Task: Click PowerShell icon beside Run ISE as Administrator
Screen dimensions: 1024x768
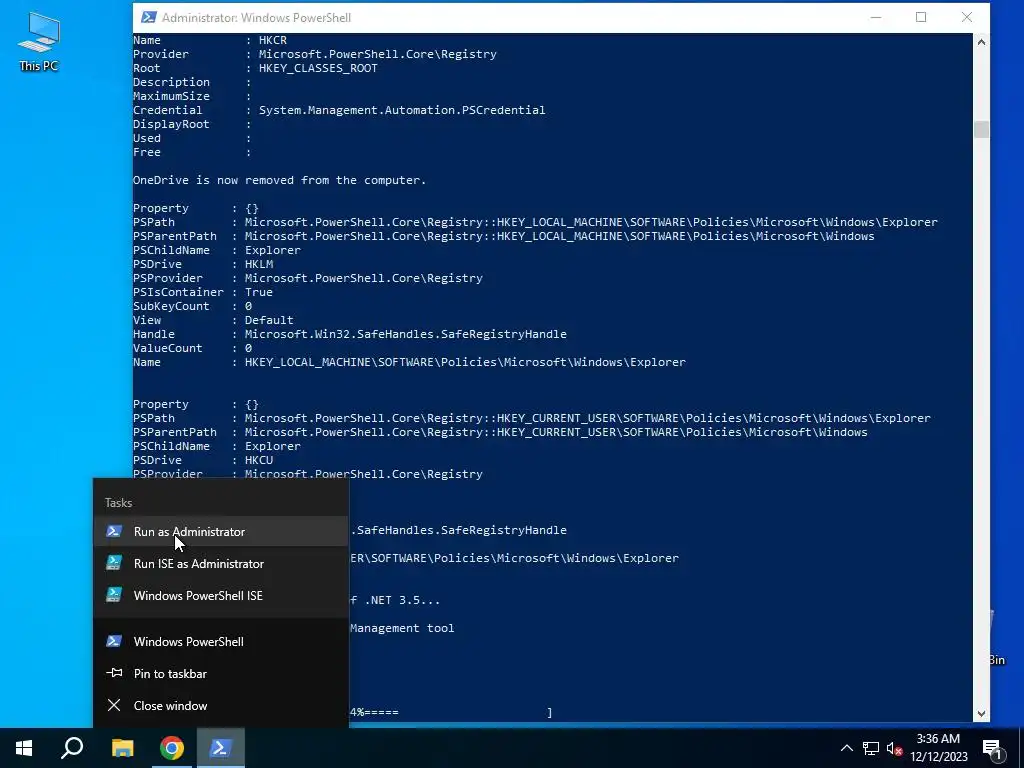Action: pos(114,563)
